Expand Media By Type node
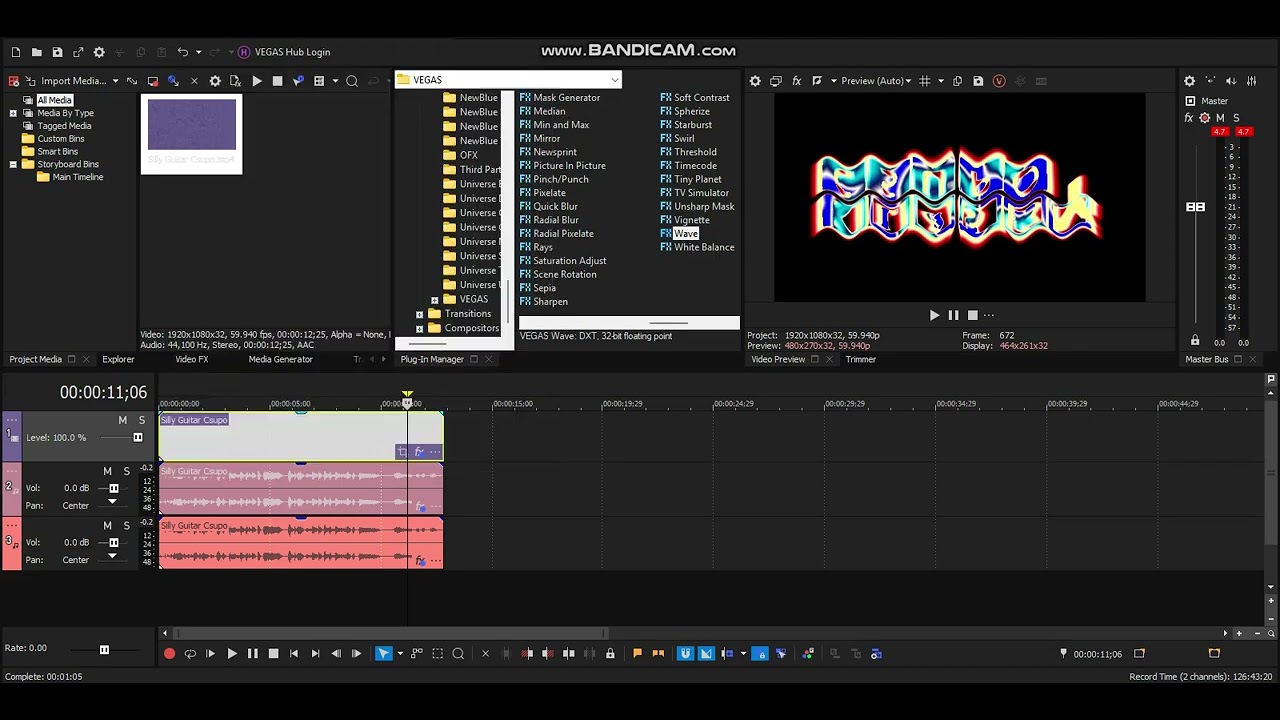 pos(13,113)
